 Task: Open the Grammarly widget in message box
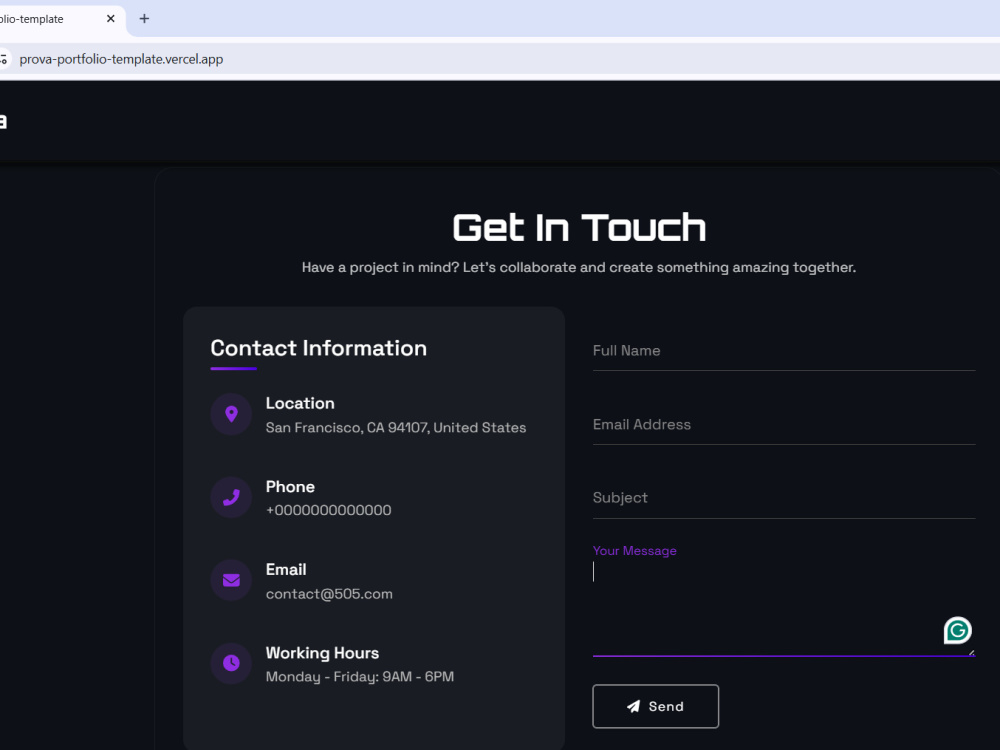(x=957, y=631)
